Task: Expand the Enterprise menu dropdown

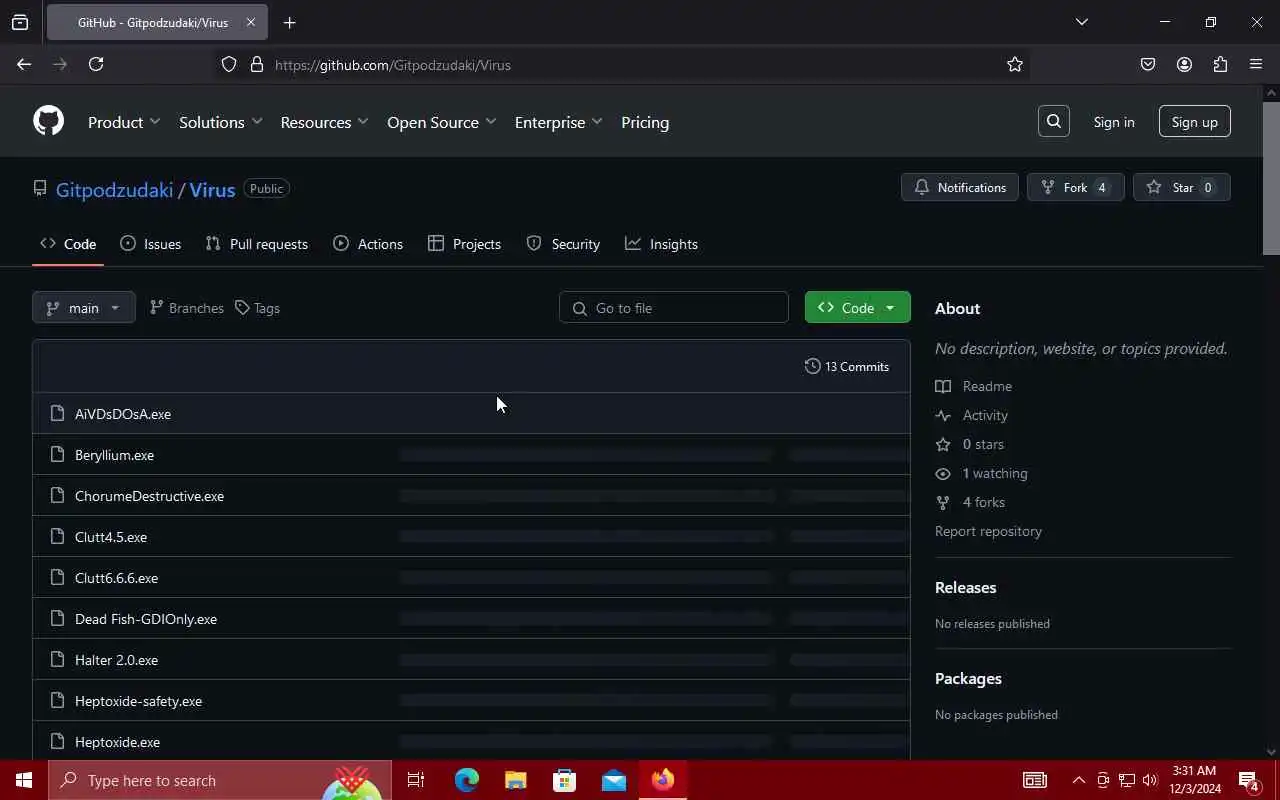Action: pos(558,122)
